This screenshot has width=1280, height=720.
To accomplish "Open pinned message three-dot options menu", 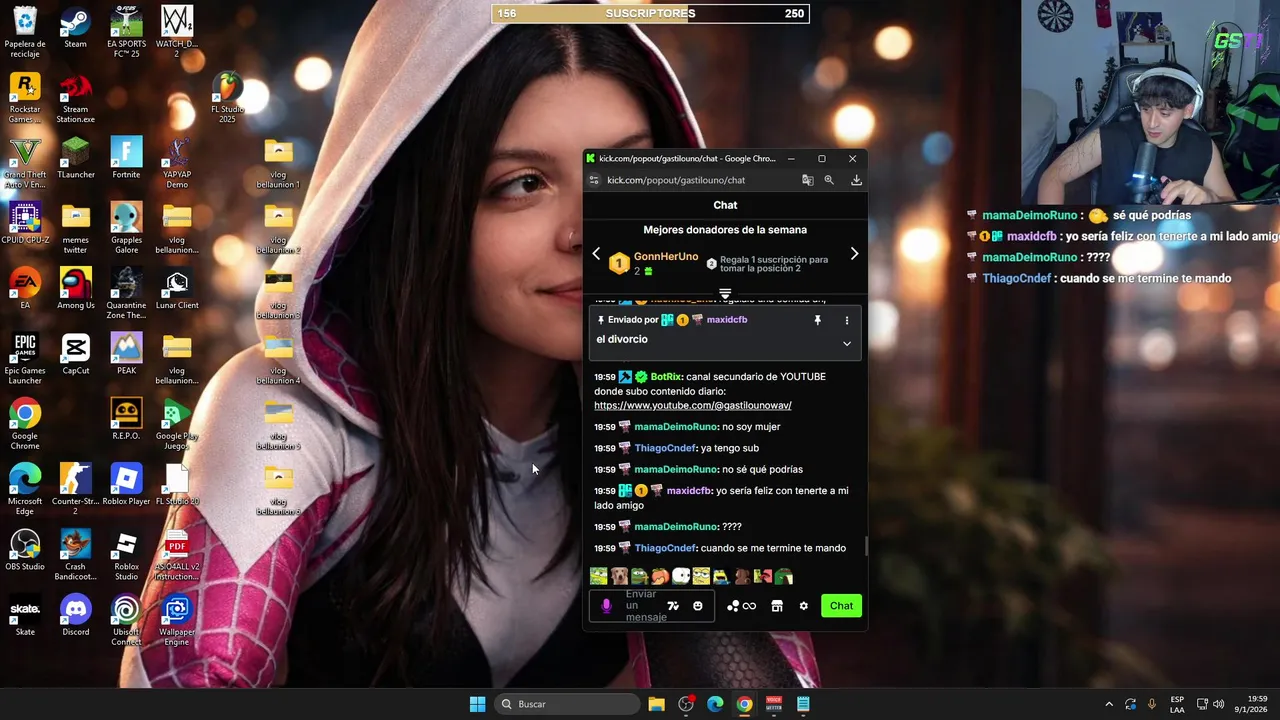I will 847,320.
